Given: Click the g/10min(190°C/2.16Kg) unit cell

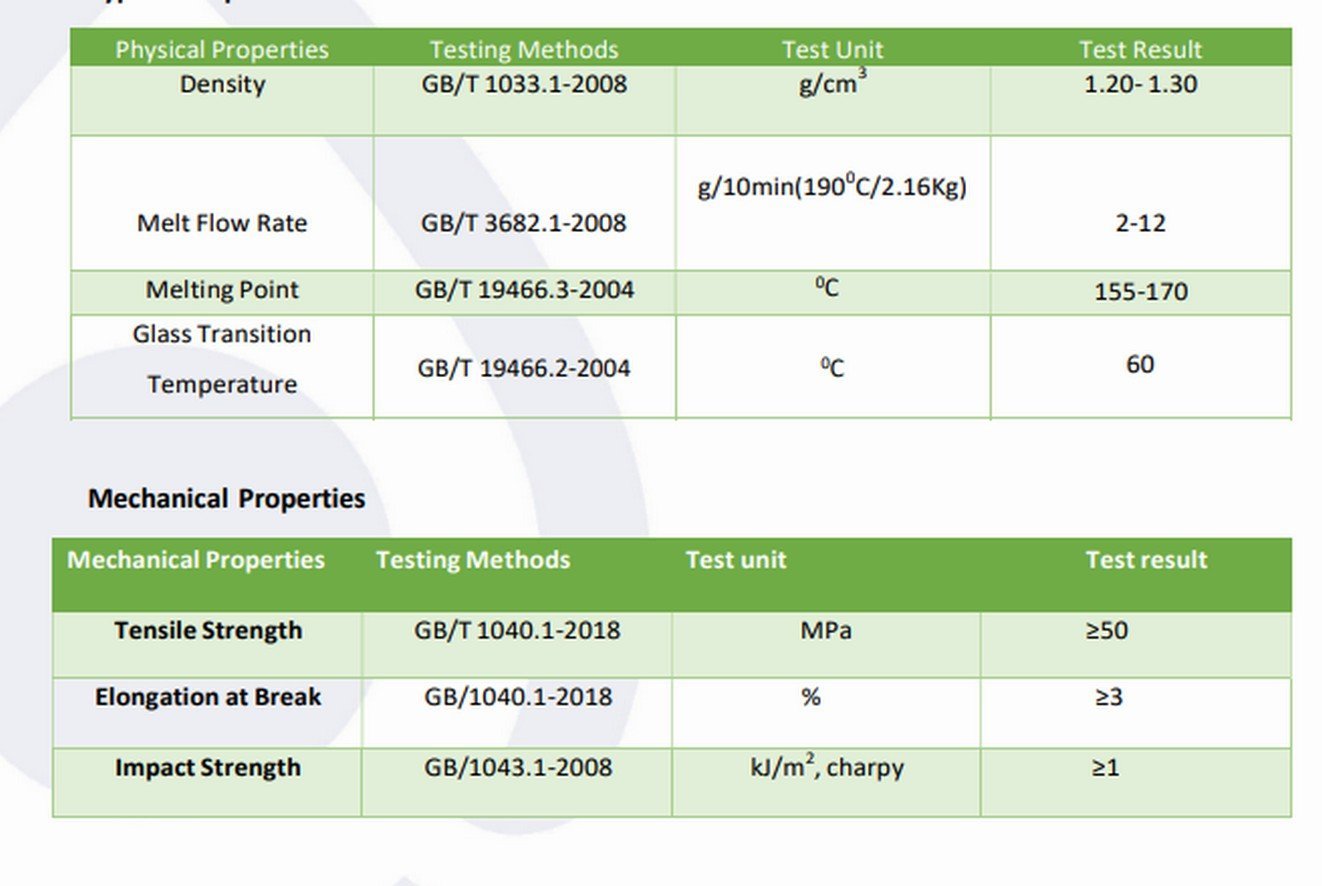Looking at the screenshot, I should point(832,187).
